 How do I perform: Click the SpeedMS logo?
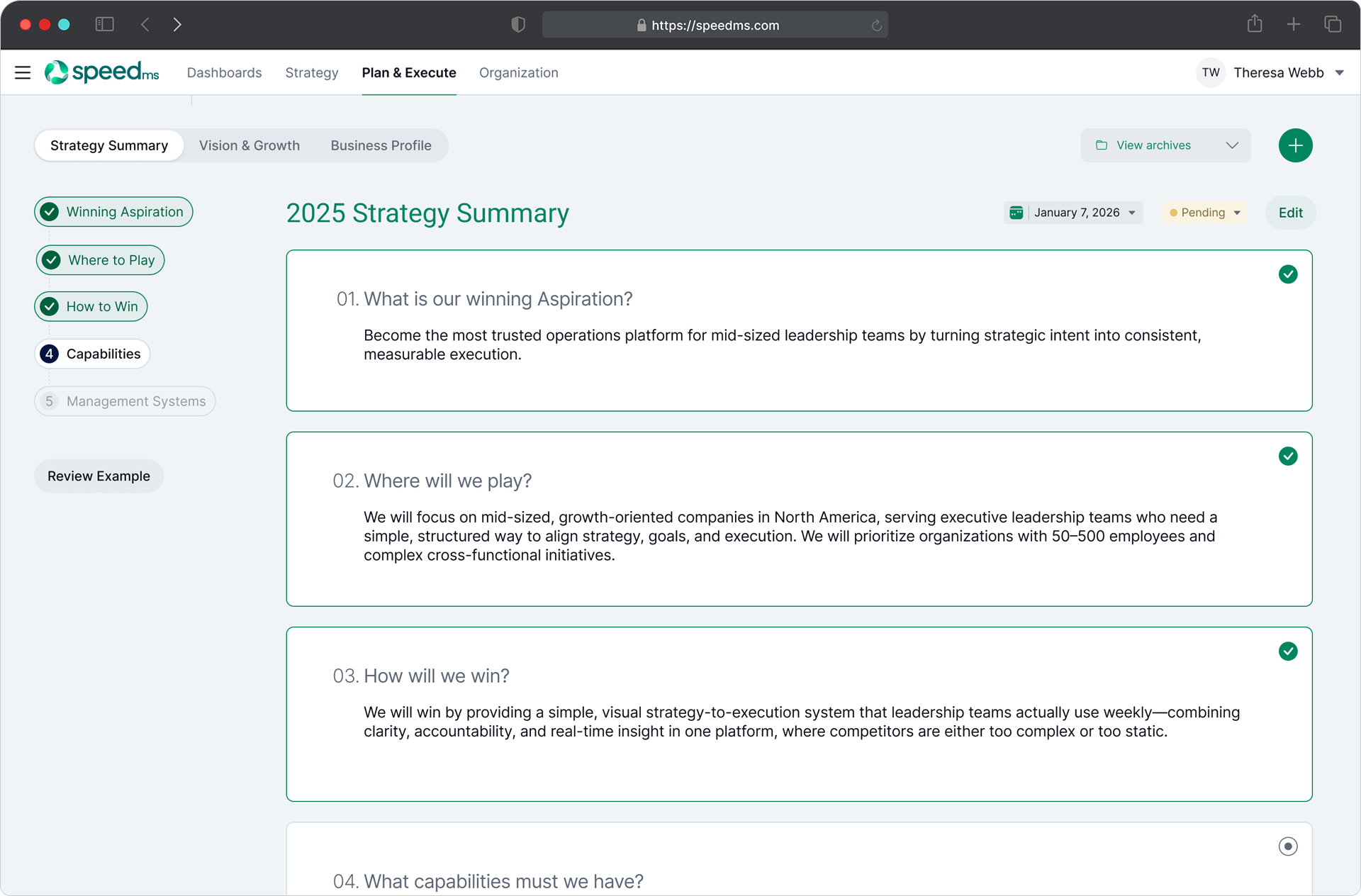pyautogui.click(x=102, y=72)
